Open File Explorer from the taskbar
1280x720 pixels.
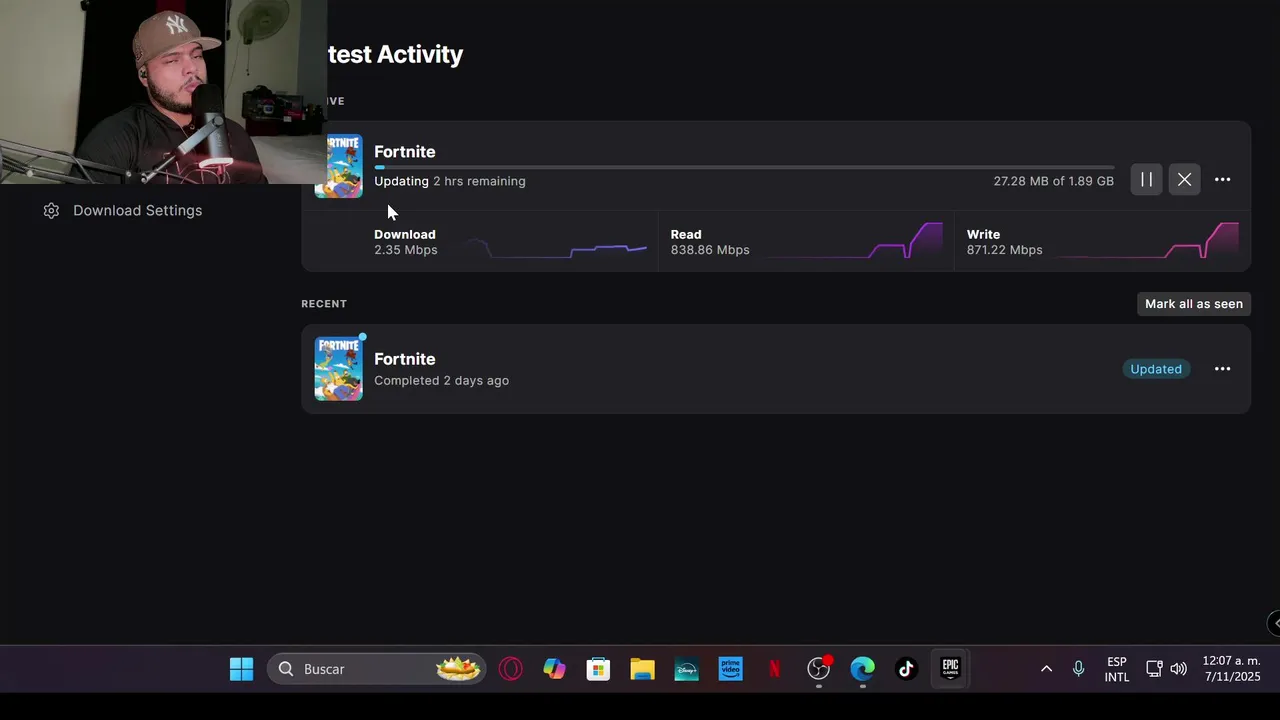(642, 669)
